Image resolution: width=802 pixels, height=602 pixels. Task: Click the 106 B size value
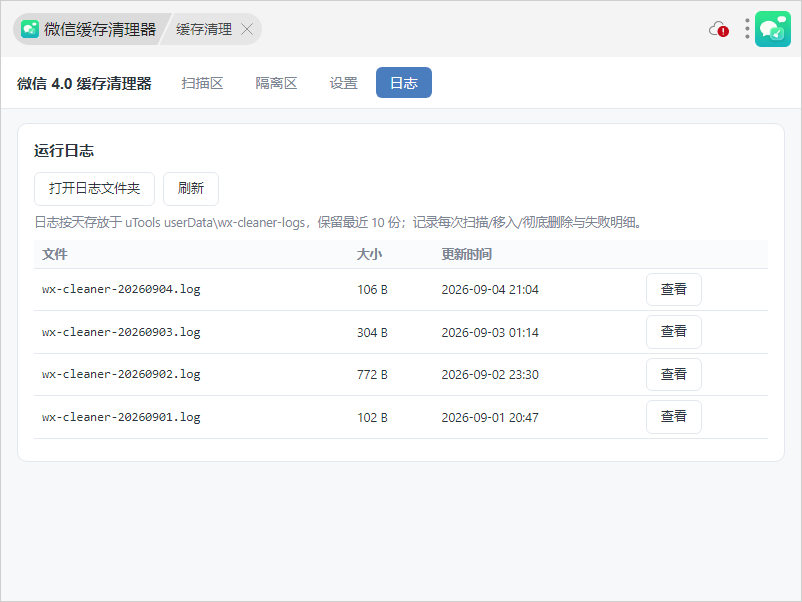click(x=372, y=290)
